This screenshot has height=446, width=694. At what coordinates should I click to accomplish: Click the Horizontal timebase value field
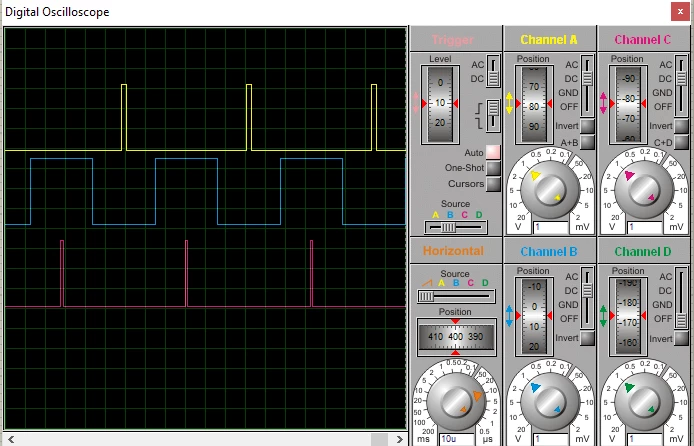click(x=457, y=439)
